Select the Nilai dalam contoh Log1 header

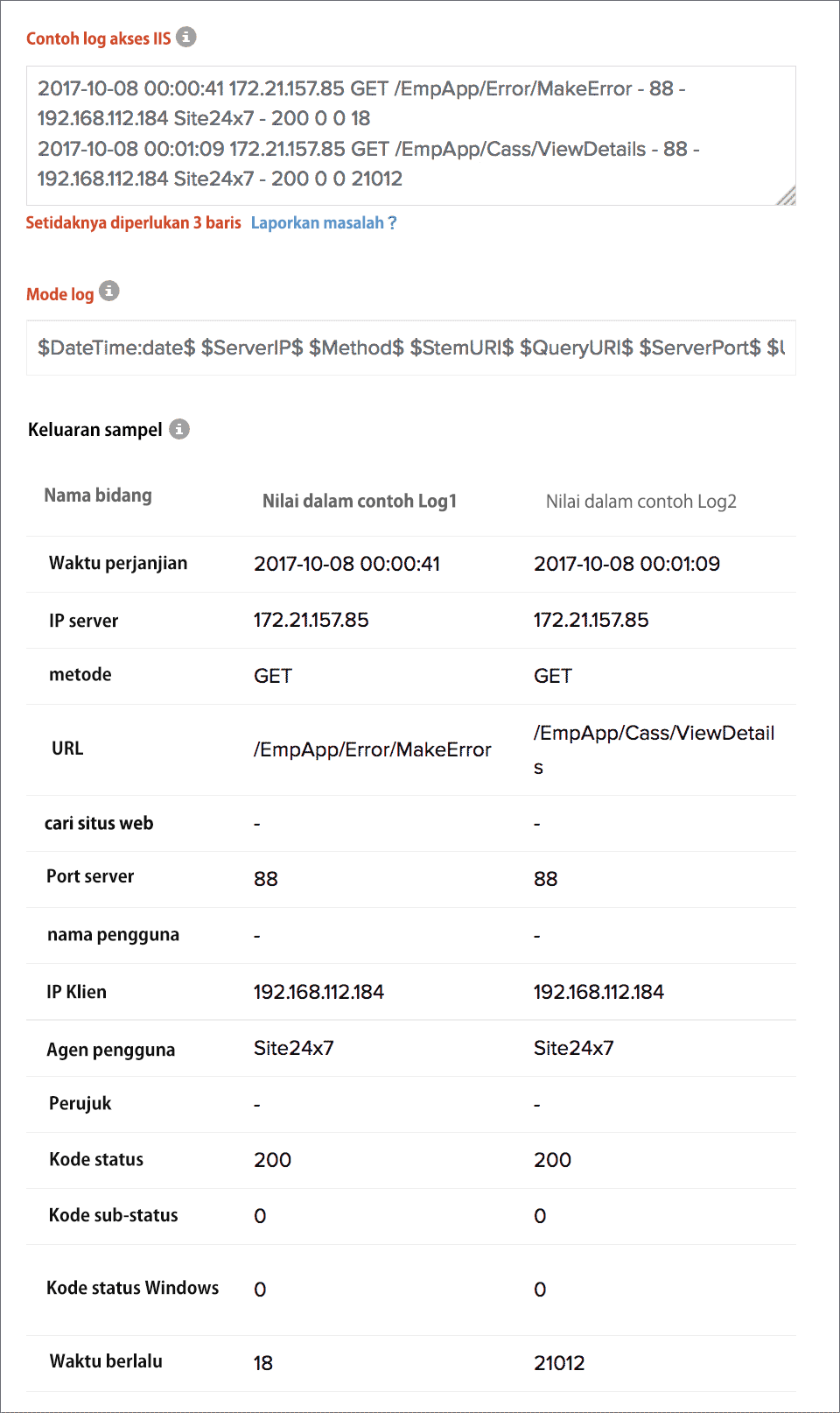tap(360, 502)
